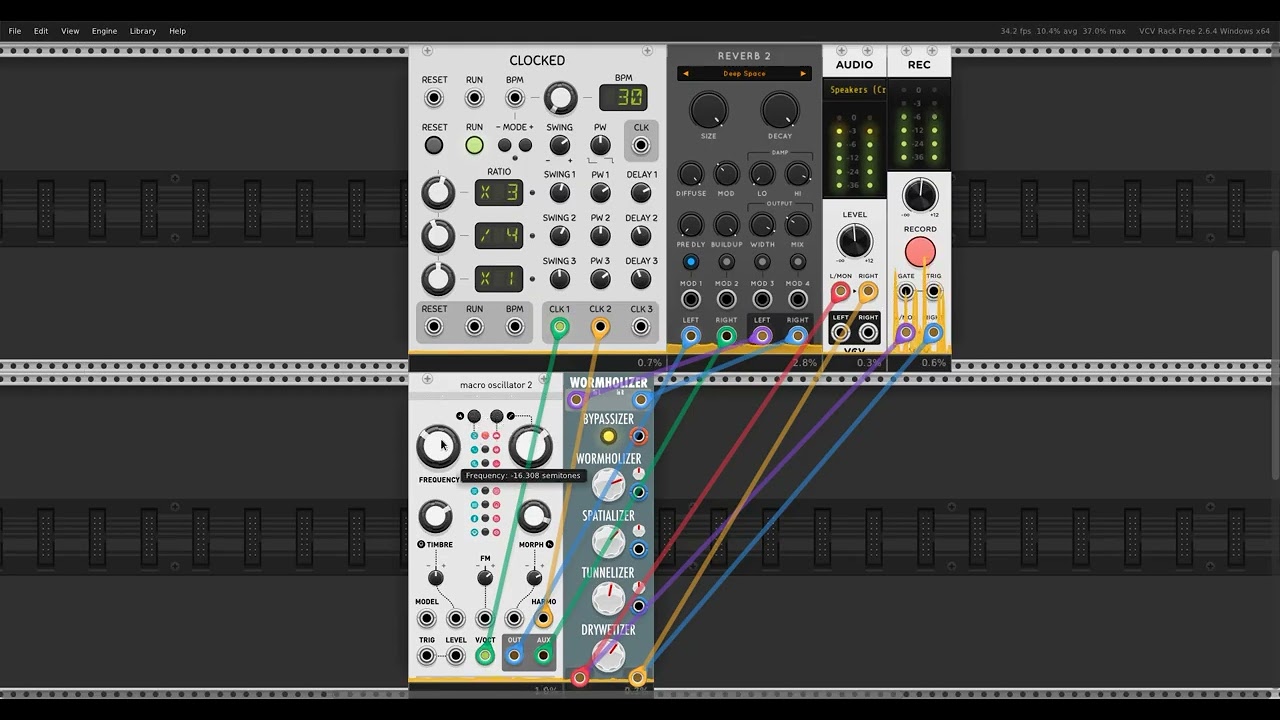Click the HARMO input jack on Macro Oscillator 2

coord(543,619)
